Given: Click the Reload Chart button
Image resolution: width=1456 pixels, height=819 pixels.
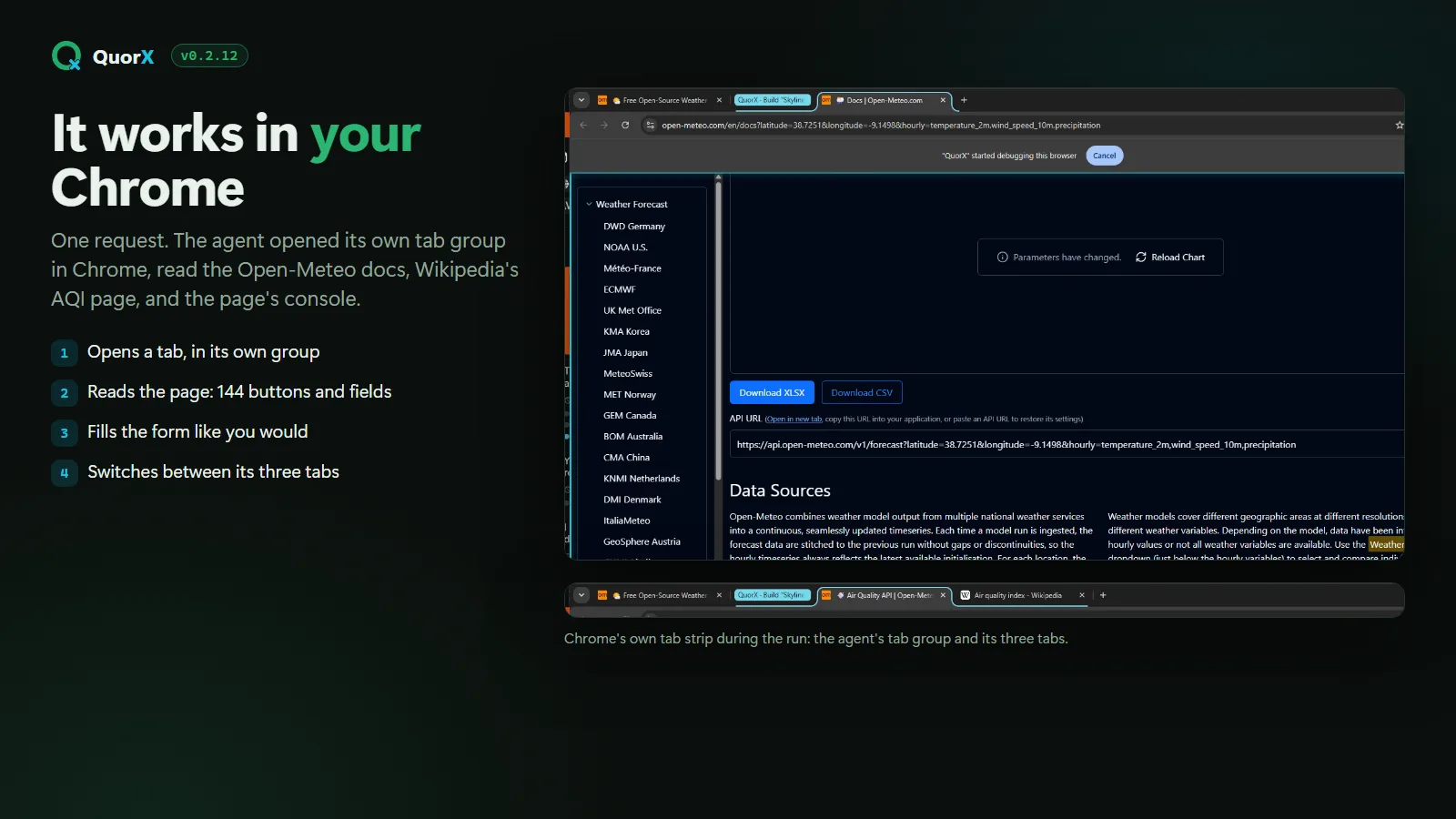Looking at the screenshot, I should 1170,258.
